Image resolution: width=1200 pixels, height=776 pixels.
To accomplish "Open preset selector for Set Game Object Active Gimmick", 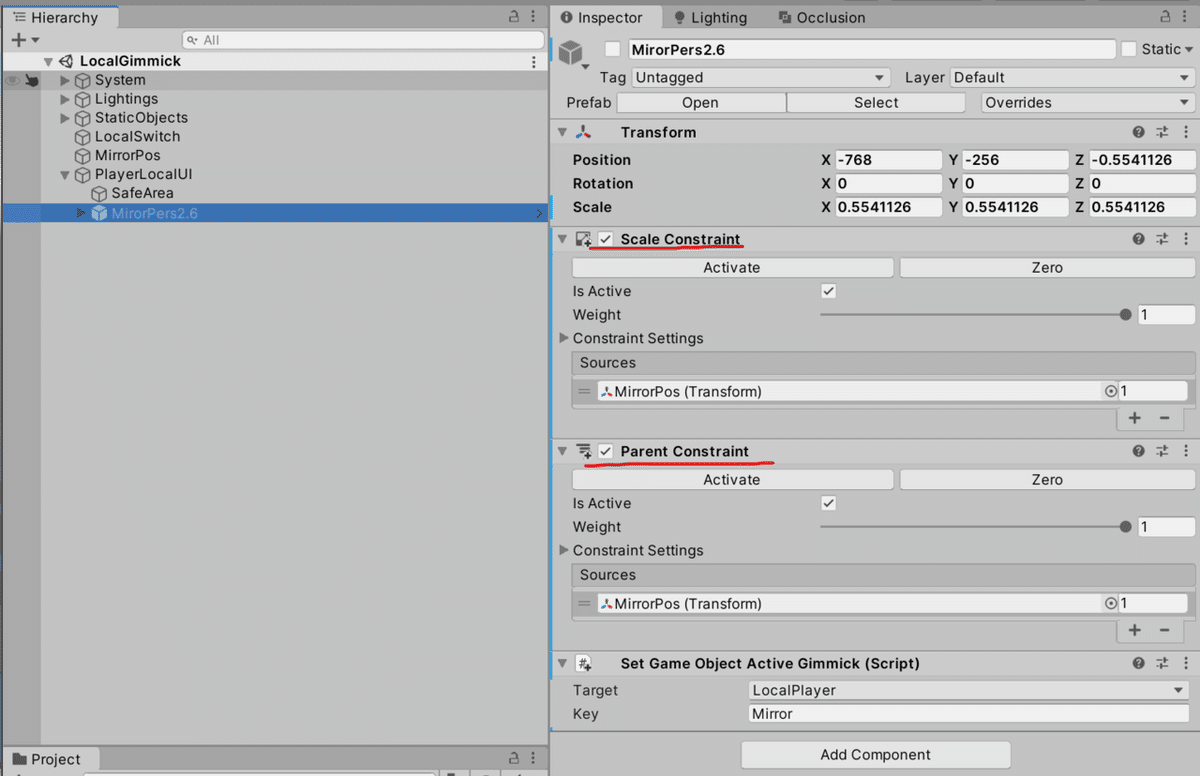I will (x=1162, y=663).
